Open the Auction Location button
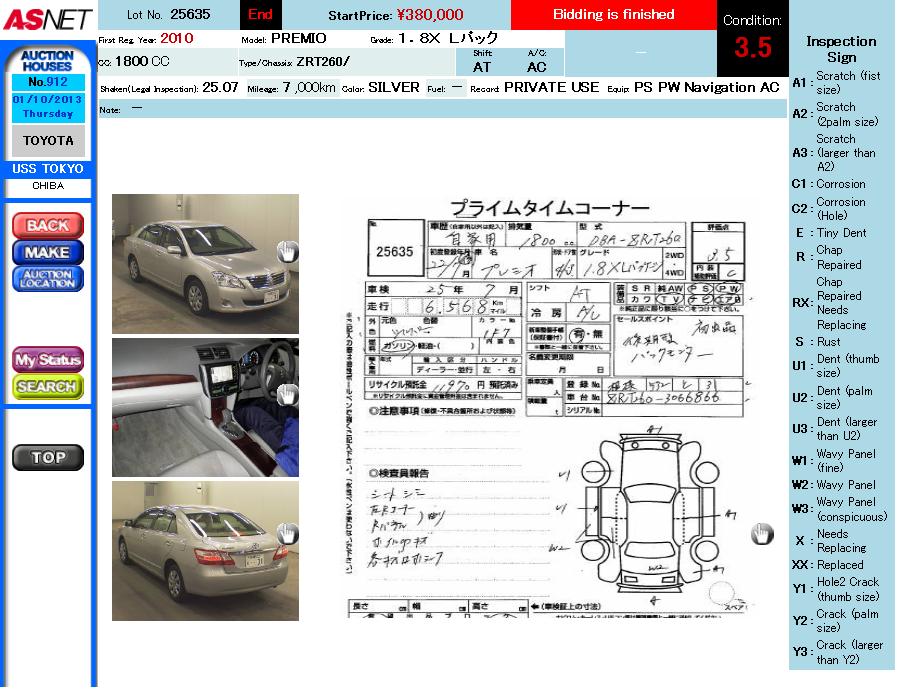Screen dimensions: 915x691 coord(47,279)
